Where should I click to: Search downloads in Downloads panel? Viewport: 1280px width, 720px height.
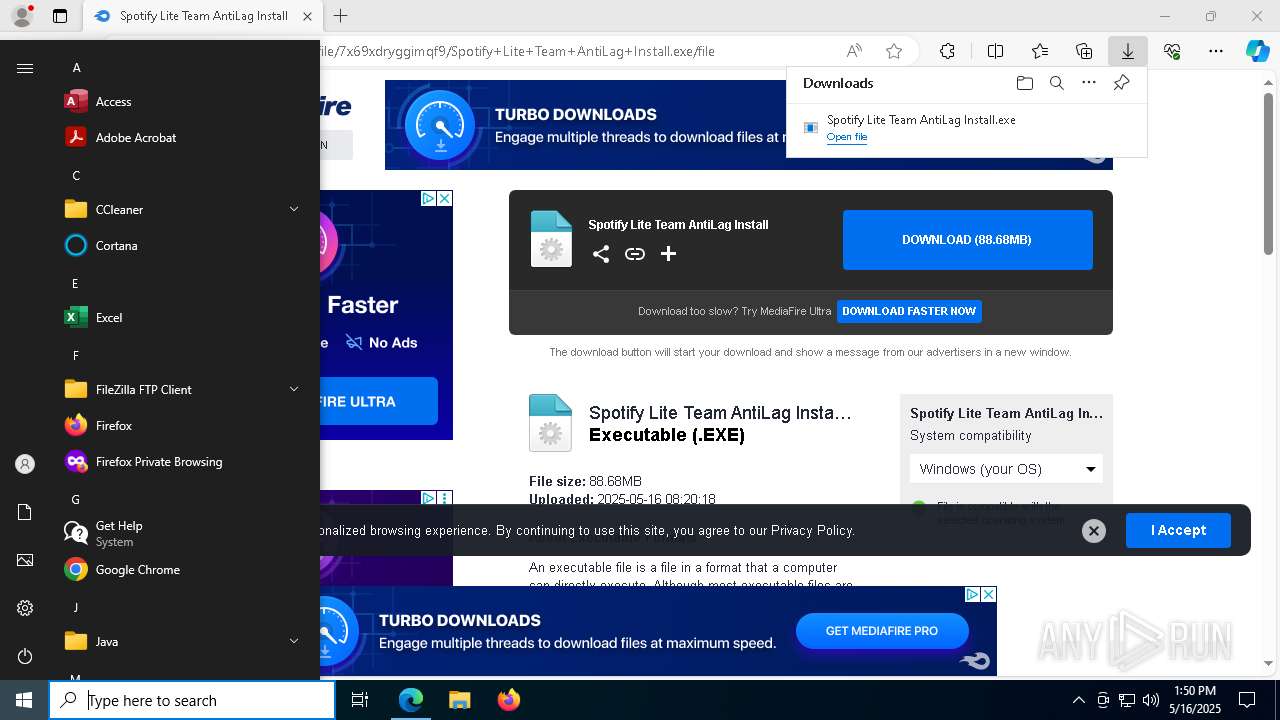pyautogui.click(x=1056, y=83)
